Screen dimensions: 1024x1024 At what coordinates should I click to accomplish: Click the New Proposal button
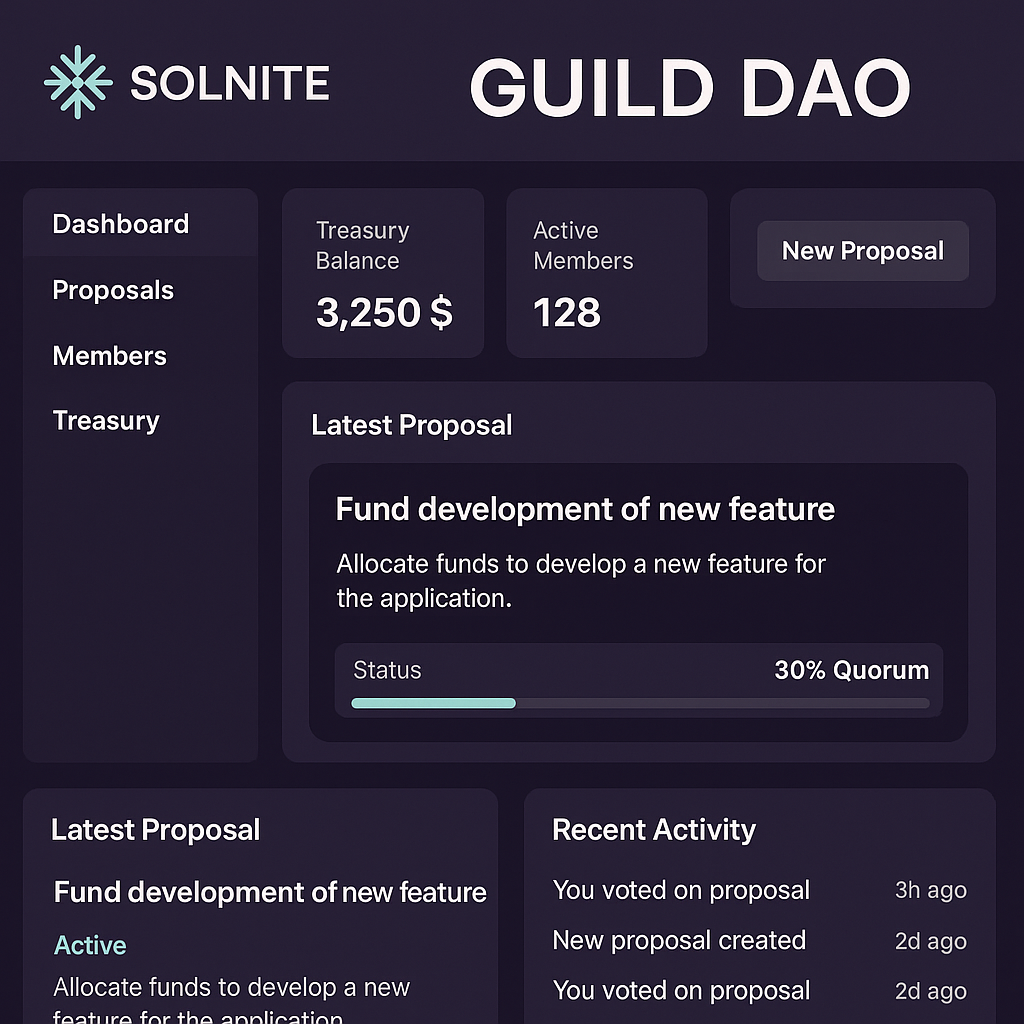[862, 251]
